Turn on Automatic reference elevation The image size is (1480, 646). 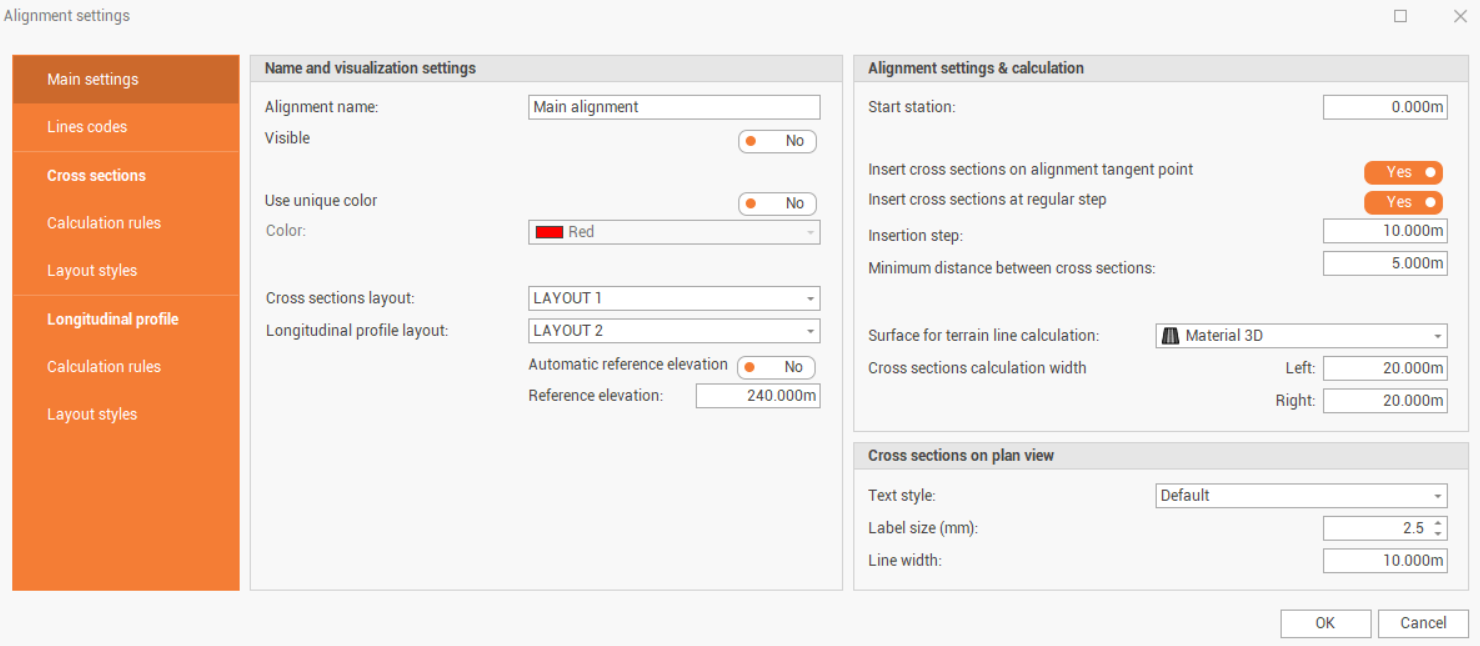(x=777, y=367)
